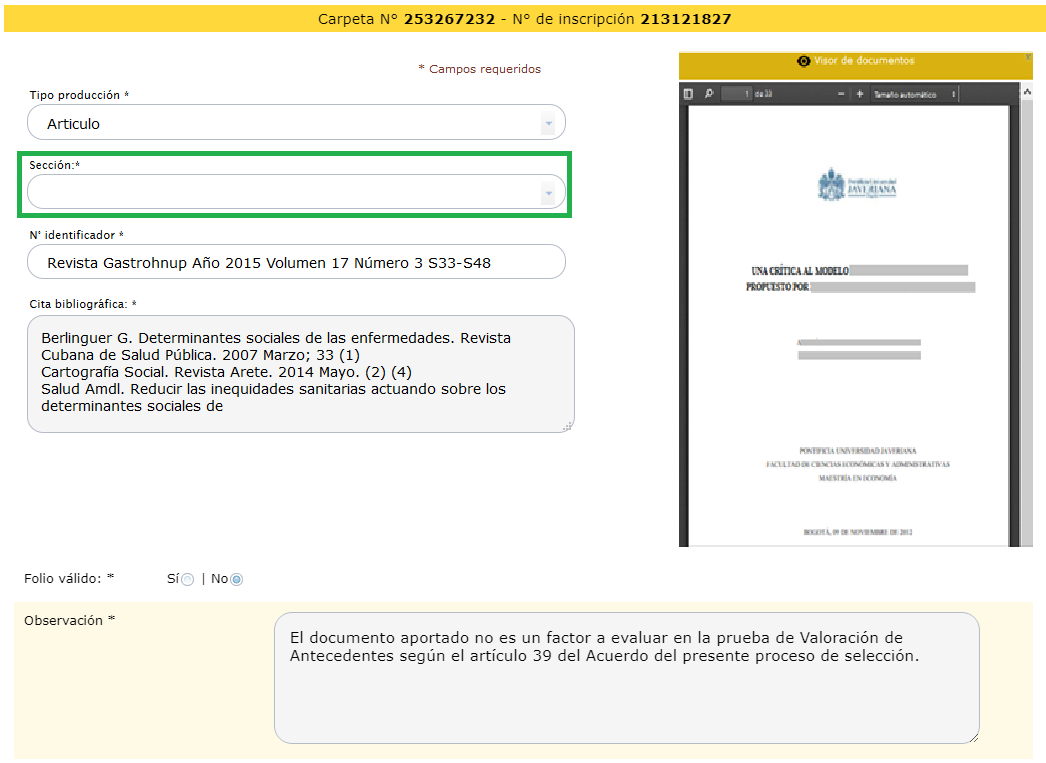Click the Visor de documentos header title
Screen dimensions: 1046x763
864,61
